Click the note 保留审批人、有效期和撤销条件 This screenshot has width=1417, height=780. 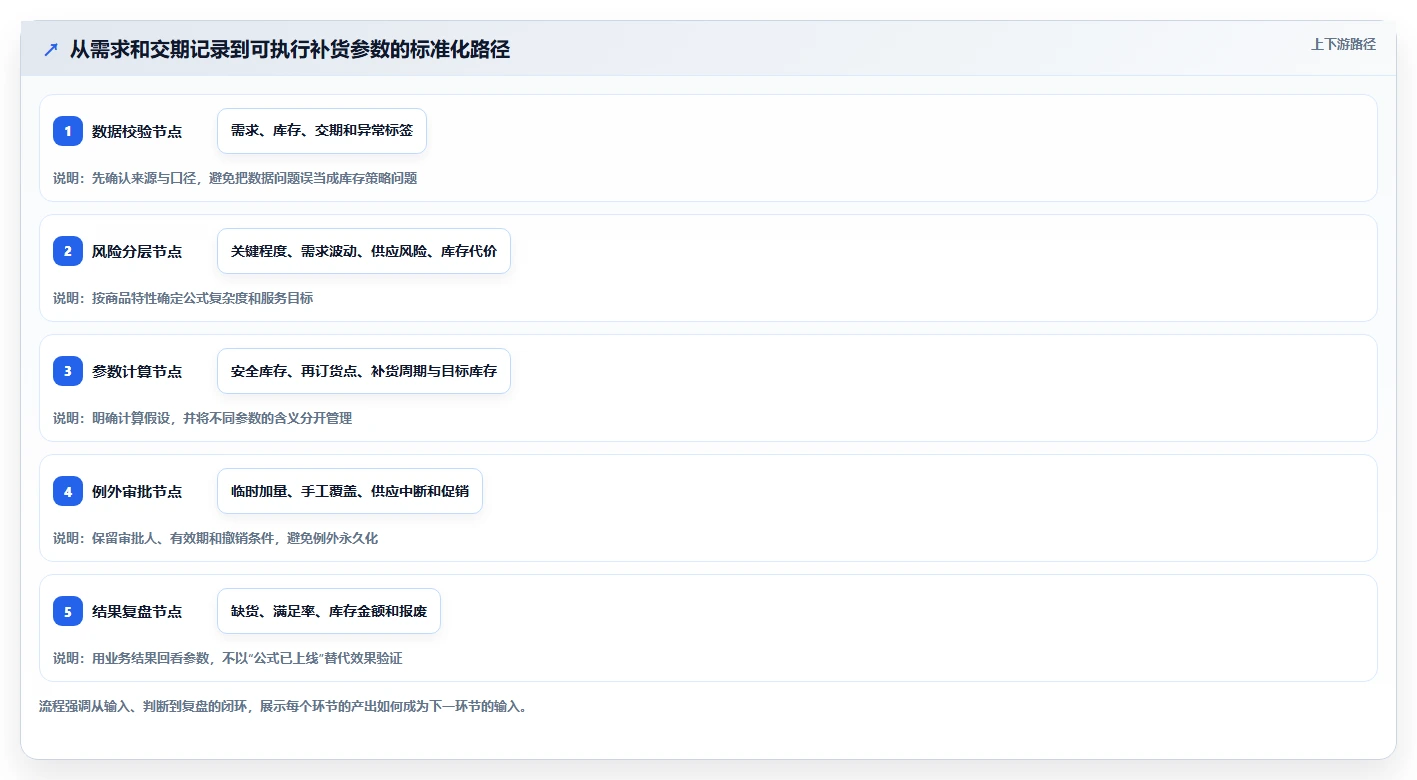[183, 538]
